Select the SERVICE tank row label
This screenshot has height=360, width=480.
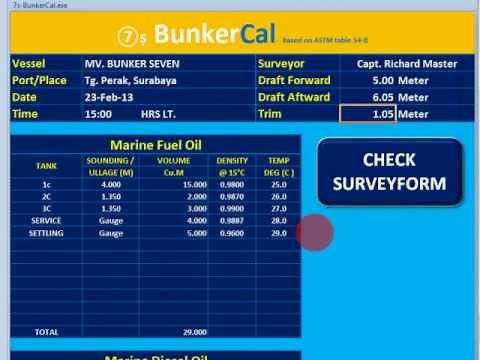(46, 221)
